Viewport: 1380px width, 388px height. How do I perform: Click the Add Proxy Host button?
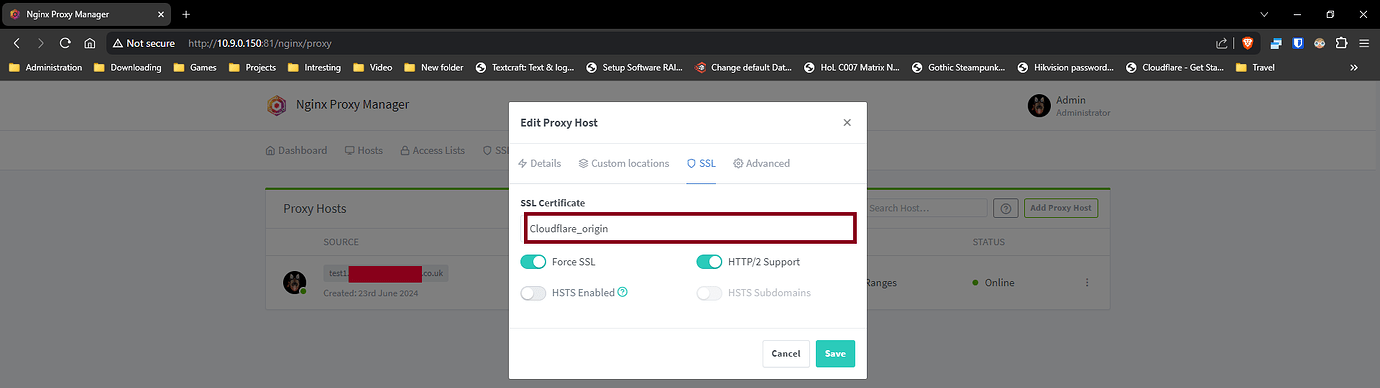click(x=1060, y=208)
